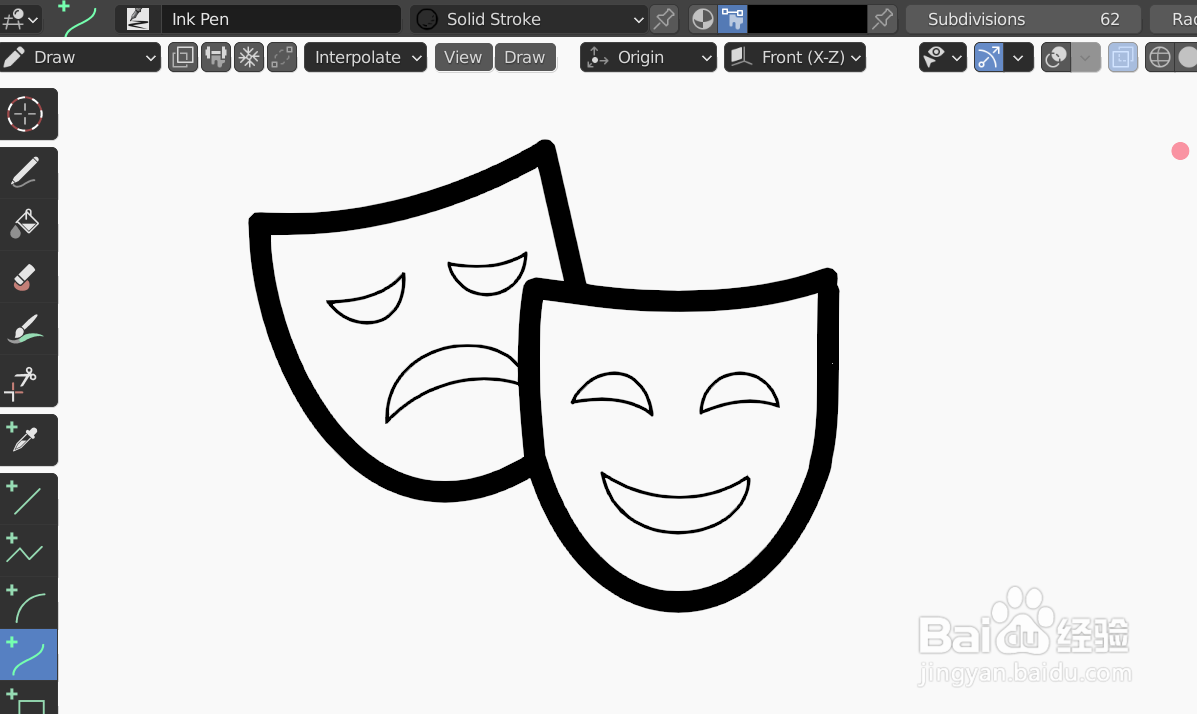The height and width of the screenshot is (714, 1197).
Task: Switch to Wireframe shading
Action: (1160, 57)
